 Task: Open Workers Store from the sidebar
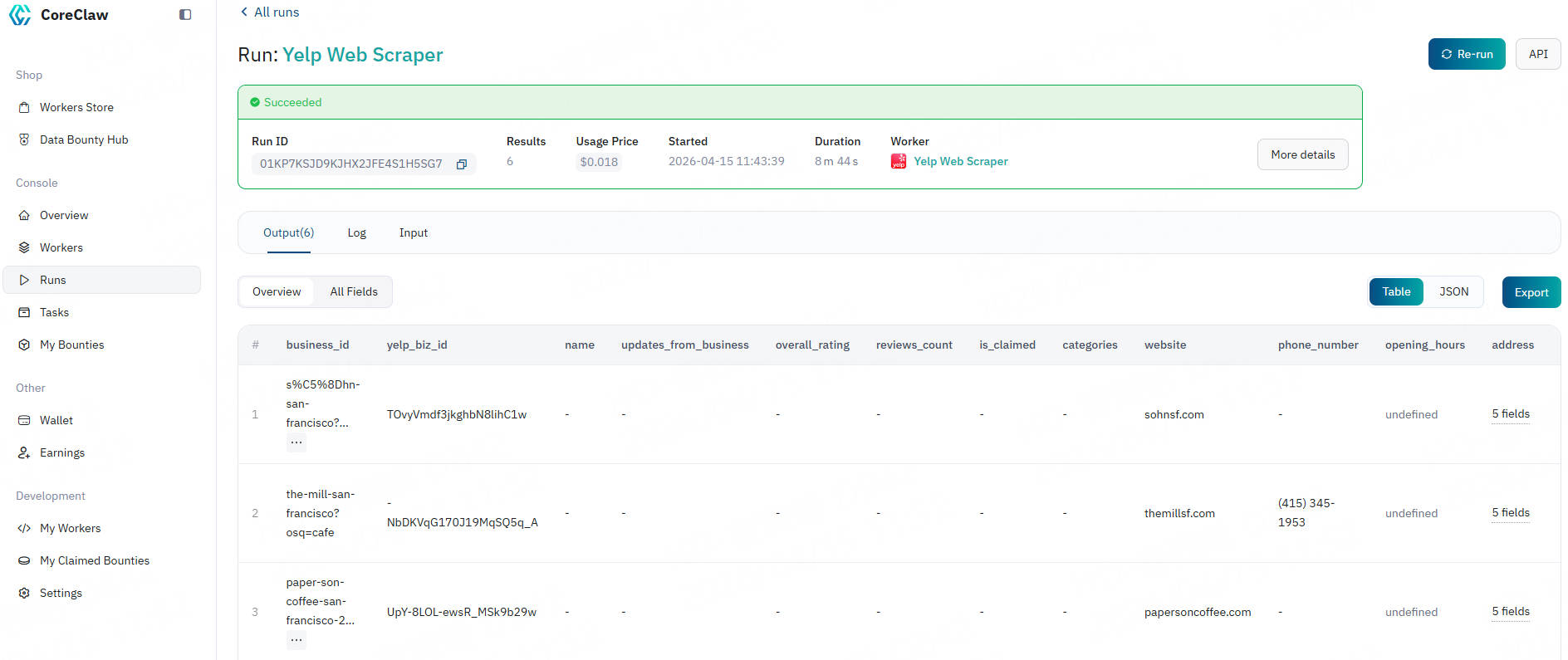pos(76,107)
